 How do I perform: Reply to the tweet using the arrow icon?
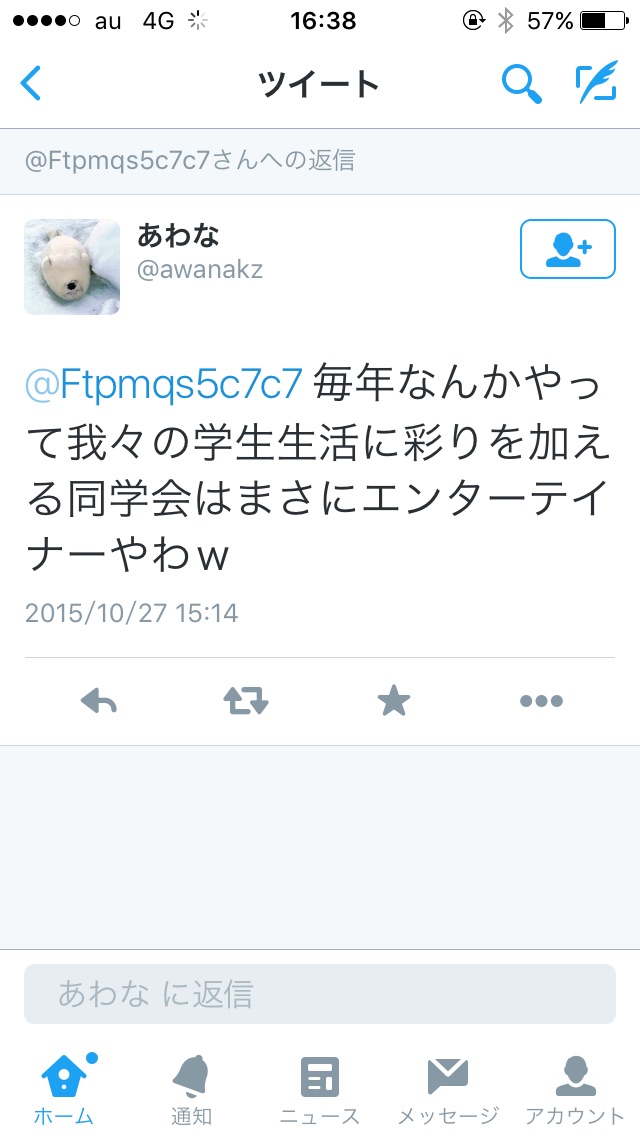point(99,701)
